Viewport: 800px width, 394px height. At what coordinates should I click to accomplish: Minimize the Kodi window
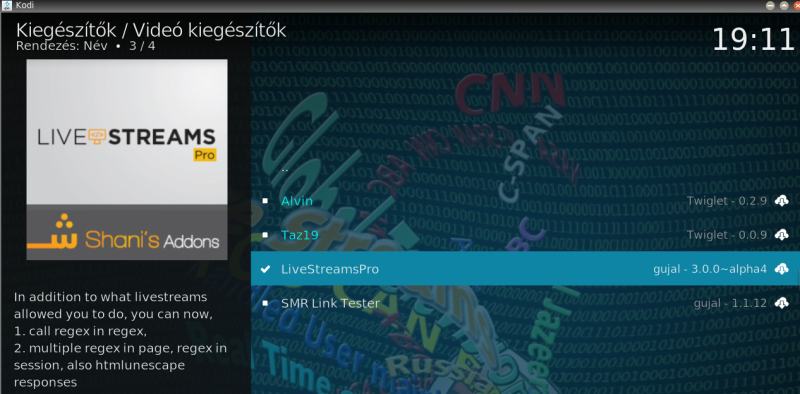tap(769, 6)
